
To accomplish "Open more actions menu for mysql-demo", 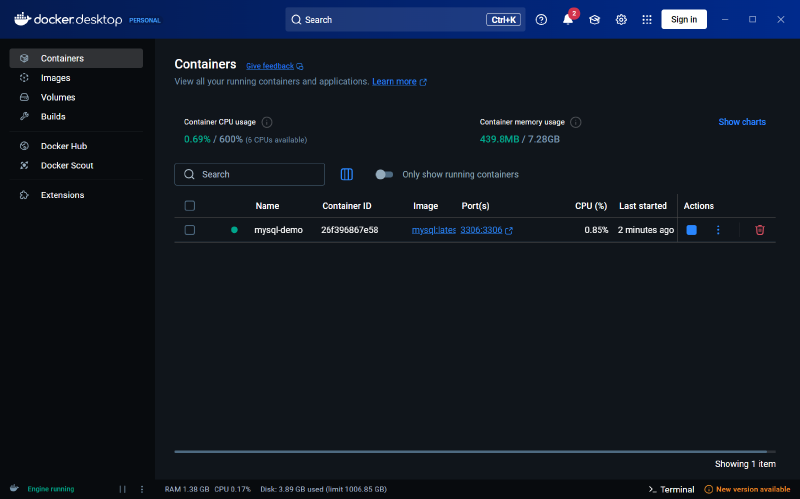I will 717,230.
